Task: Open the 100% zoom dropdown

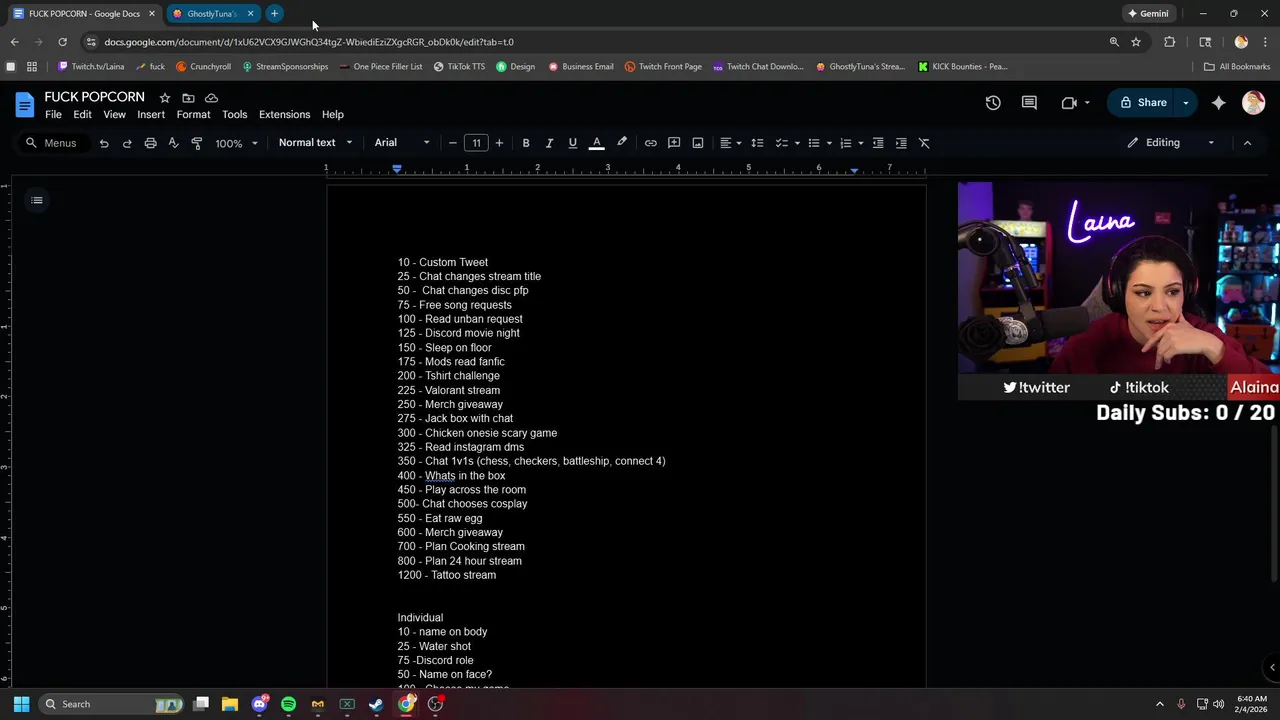Action: point(236,143)
